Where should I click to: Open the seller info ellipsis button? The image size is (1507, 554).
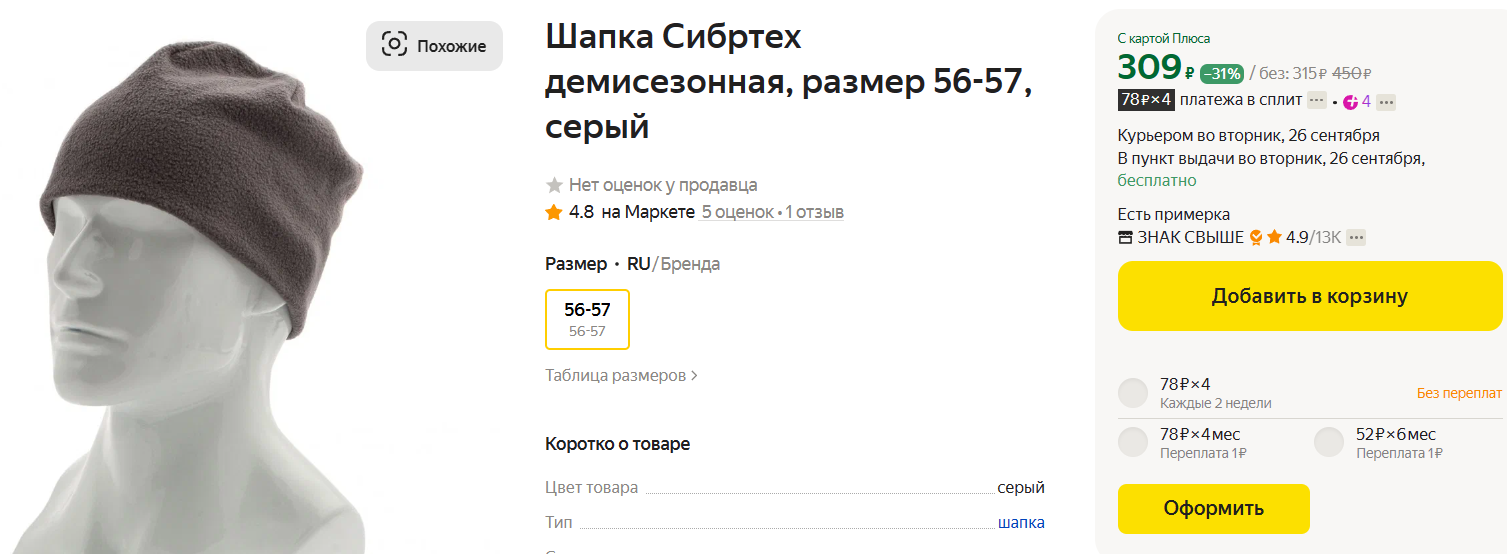tap(1357, 238)
